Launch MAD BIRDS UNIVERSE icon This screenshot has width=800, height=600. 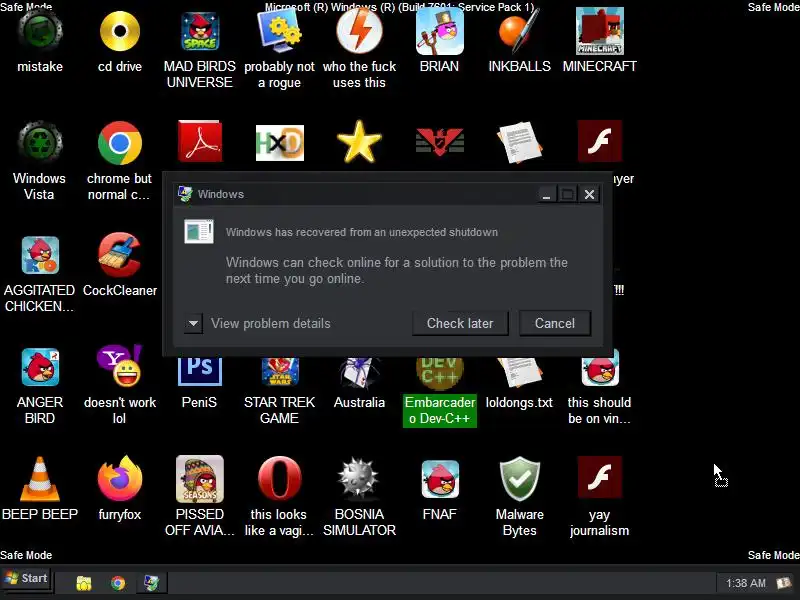click(200, 32)
